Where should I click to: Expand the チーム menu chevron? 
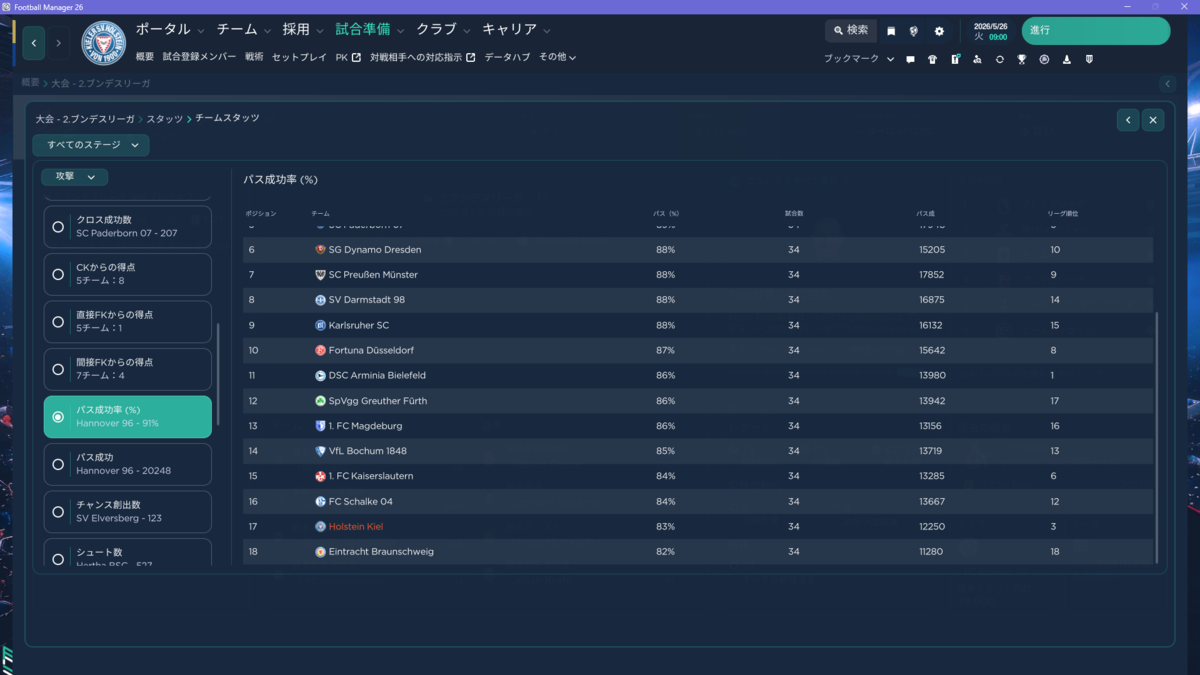pyautogui.click(x=266, y=31)
